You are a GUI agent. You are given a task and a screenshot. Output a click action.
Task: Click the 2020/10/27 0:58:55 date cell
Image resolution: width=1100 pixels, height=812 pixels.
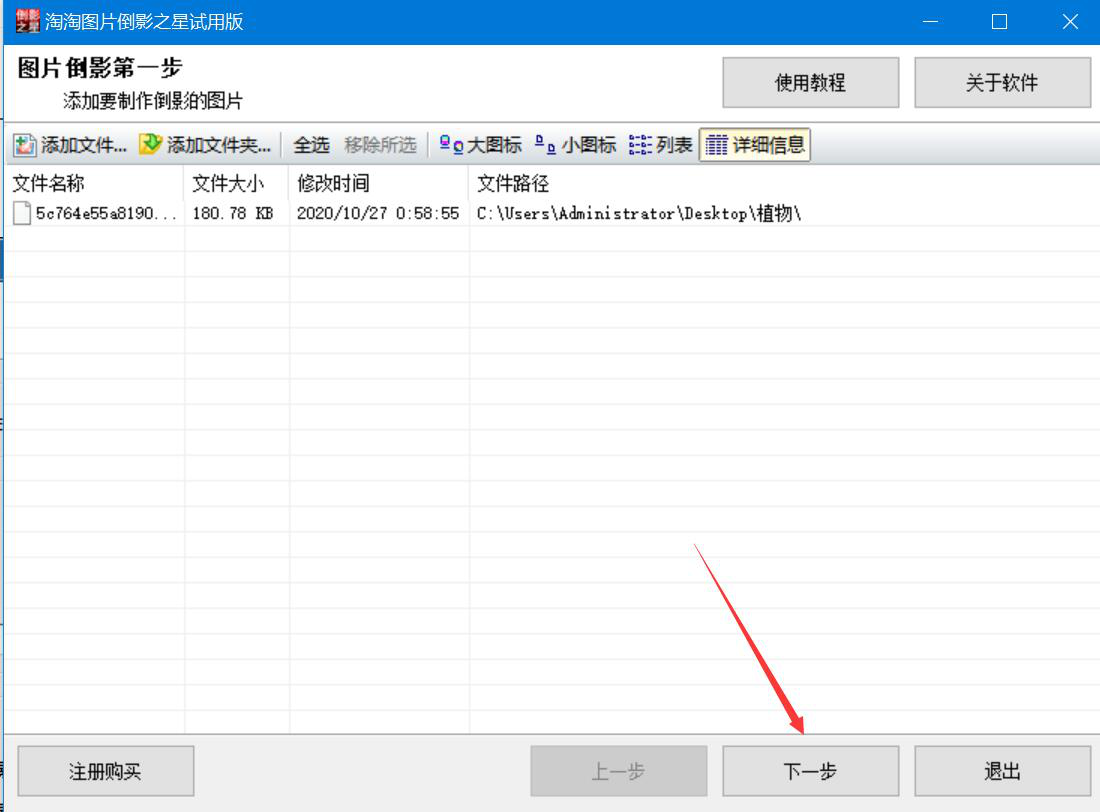coord(377,213)
